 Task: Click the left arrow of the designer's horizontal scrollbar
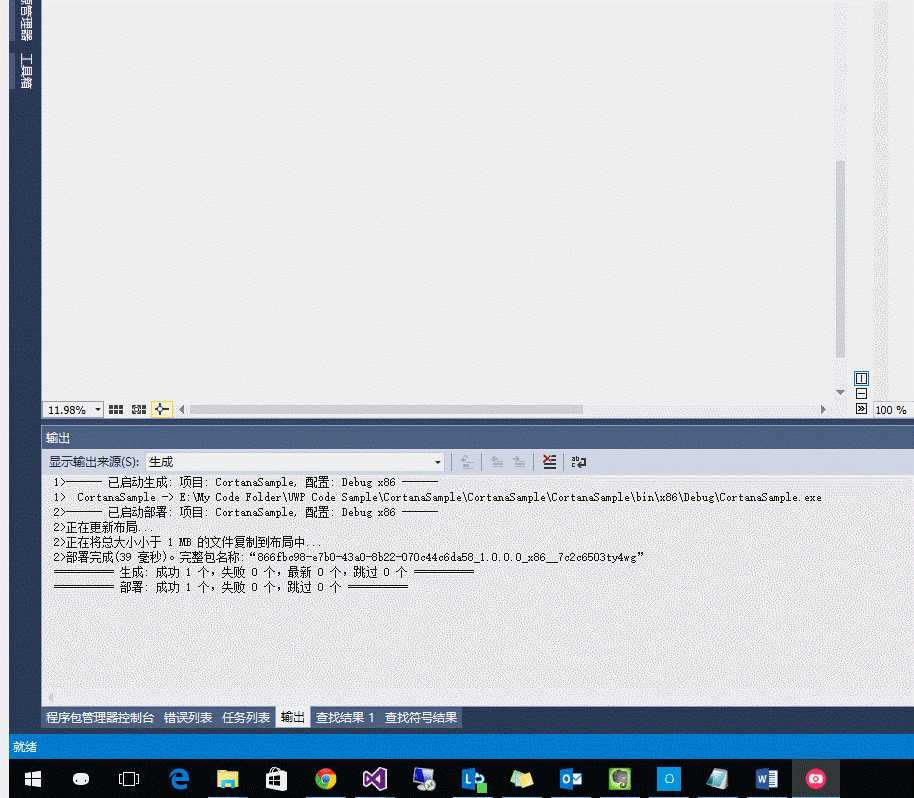[x=182, y=410]
